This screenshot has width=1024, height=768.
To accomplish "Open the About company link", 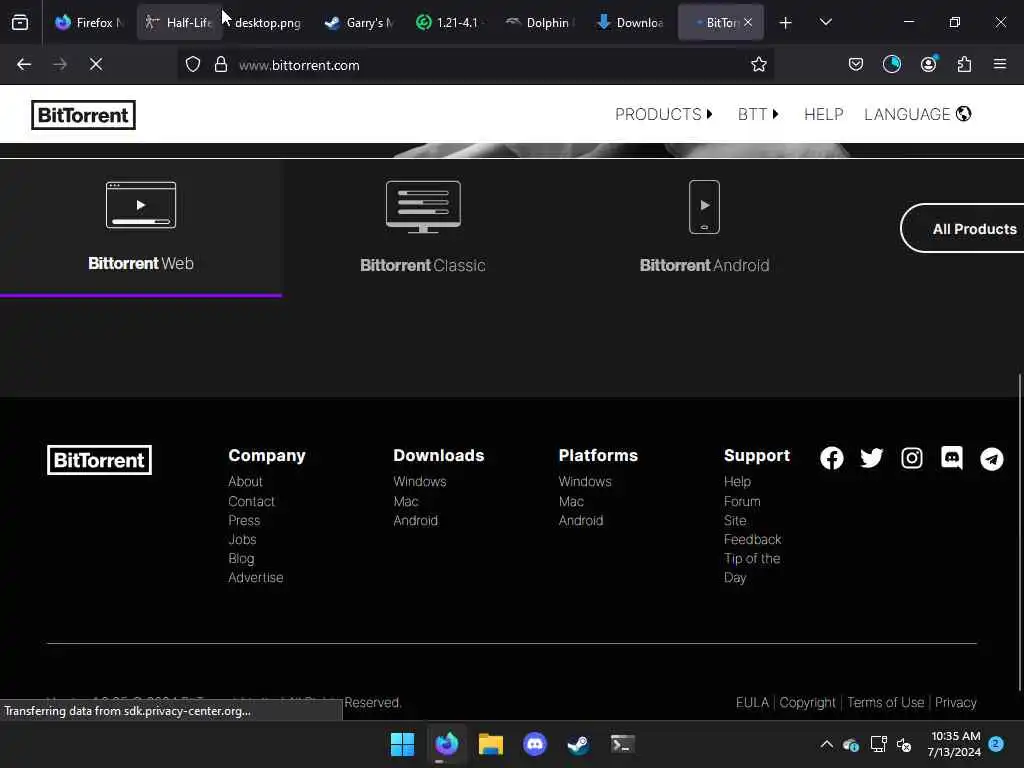I will click(246, 481).
